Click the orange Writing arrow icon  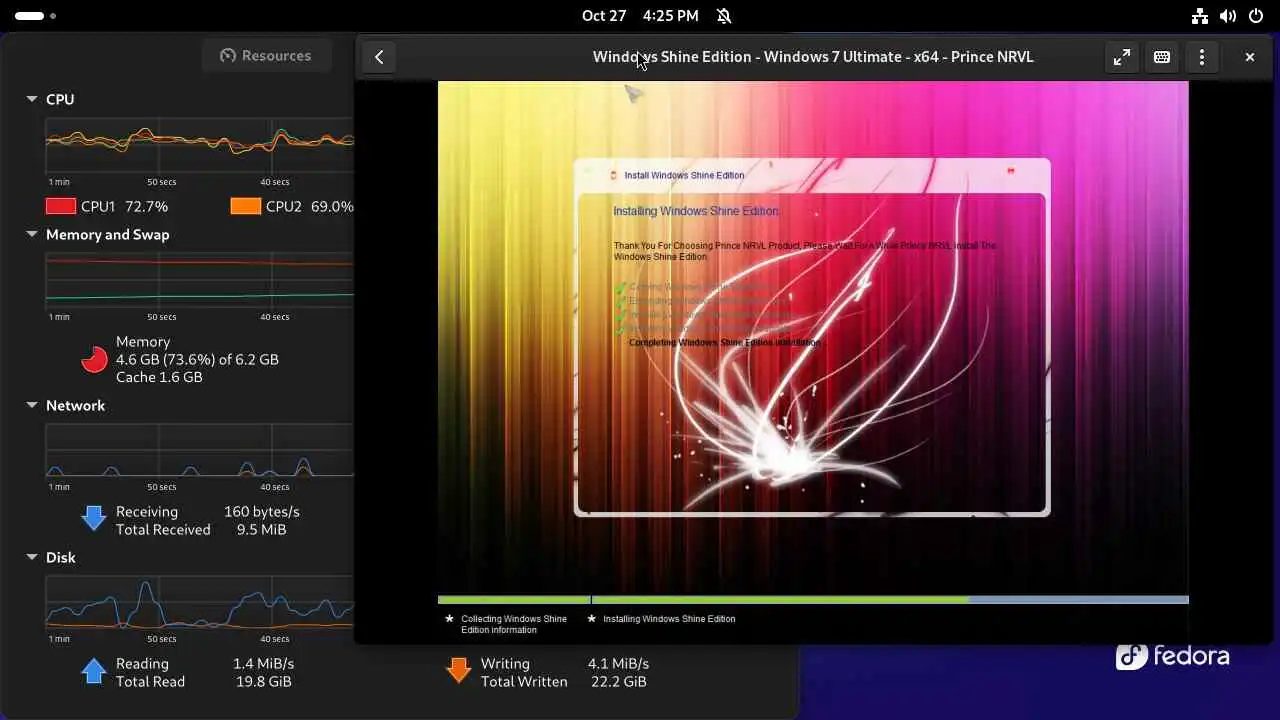[x=459, y=670]
